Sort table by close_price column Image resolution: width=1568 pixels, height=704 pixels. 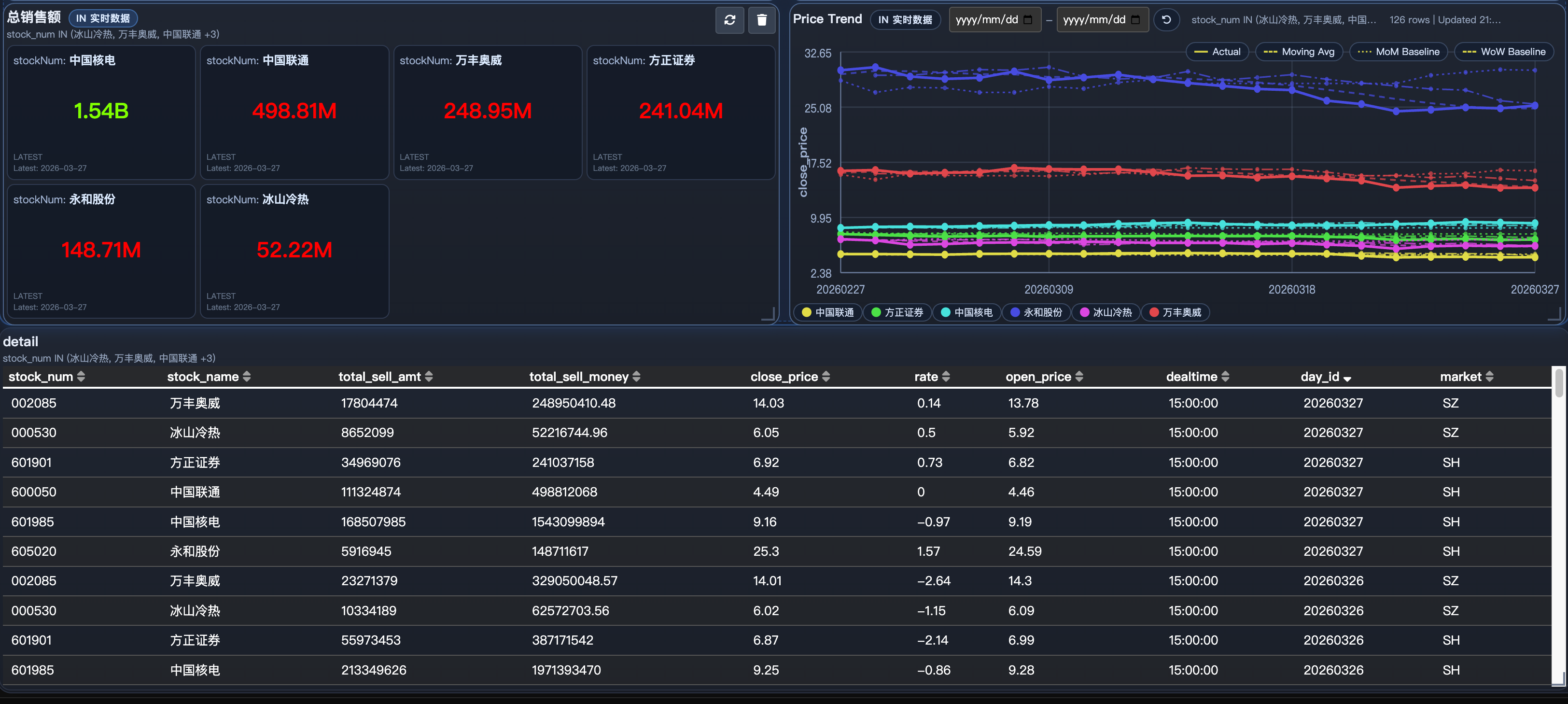click(x=826, y=376)
